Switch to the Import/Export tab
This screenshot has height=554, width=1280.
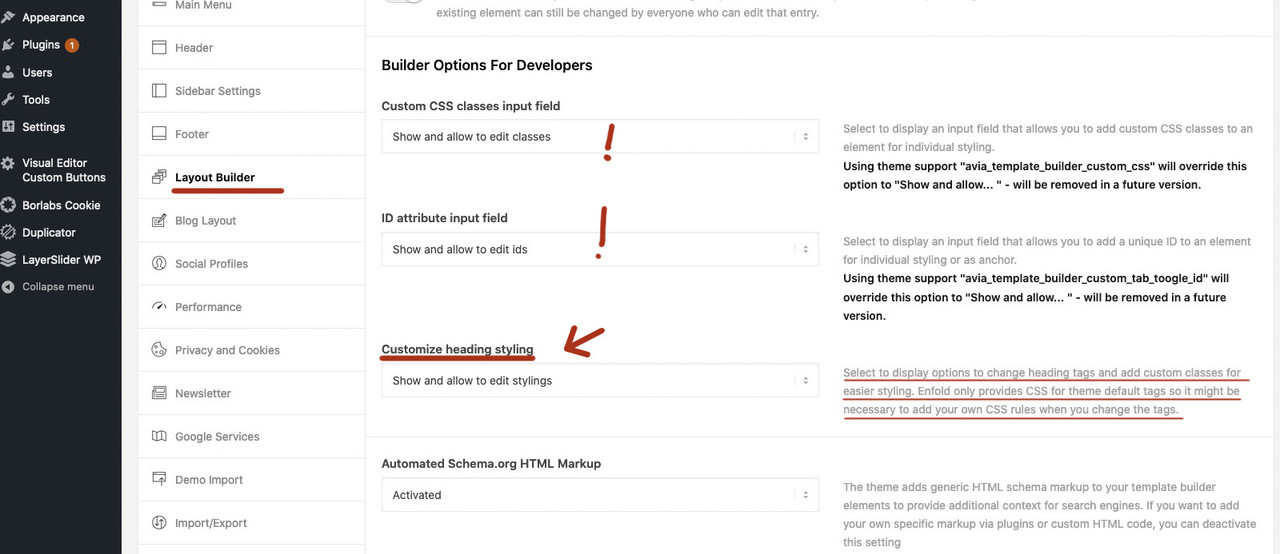pyautogui.click(x=251, y=522)
